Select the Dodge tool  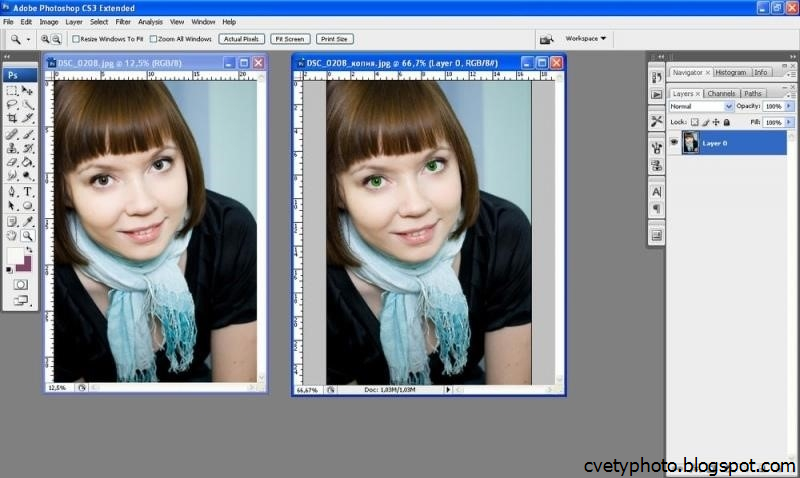tap(28, 176)
